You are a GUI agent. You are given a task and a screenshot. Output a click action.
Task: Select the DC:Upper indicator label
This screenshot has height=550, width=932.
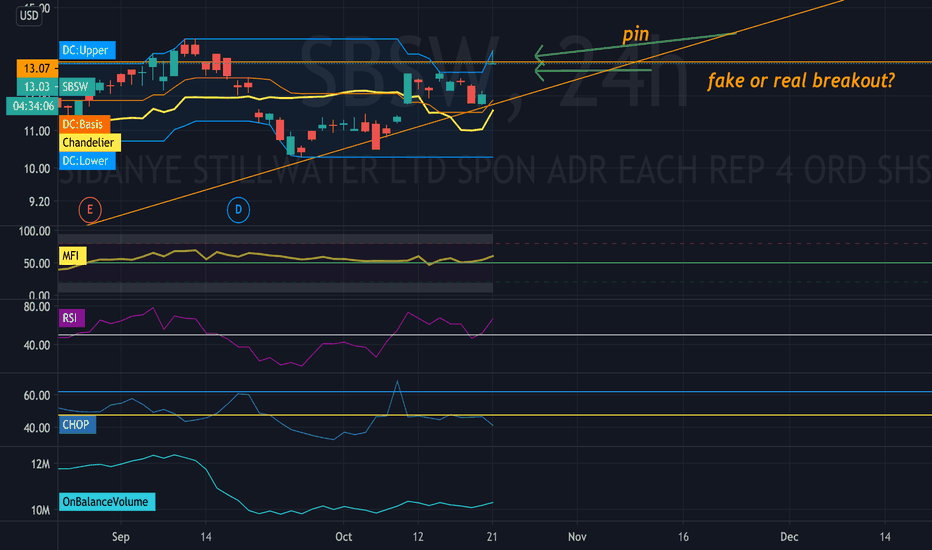[87, 51]
